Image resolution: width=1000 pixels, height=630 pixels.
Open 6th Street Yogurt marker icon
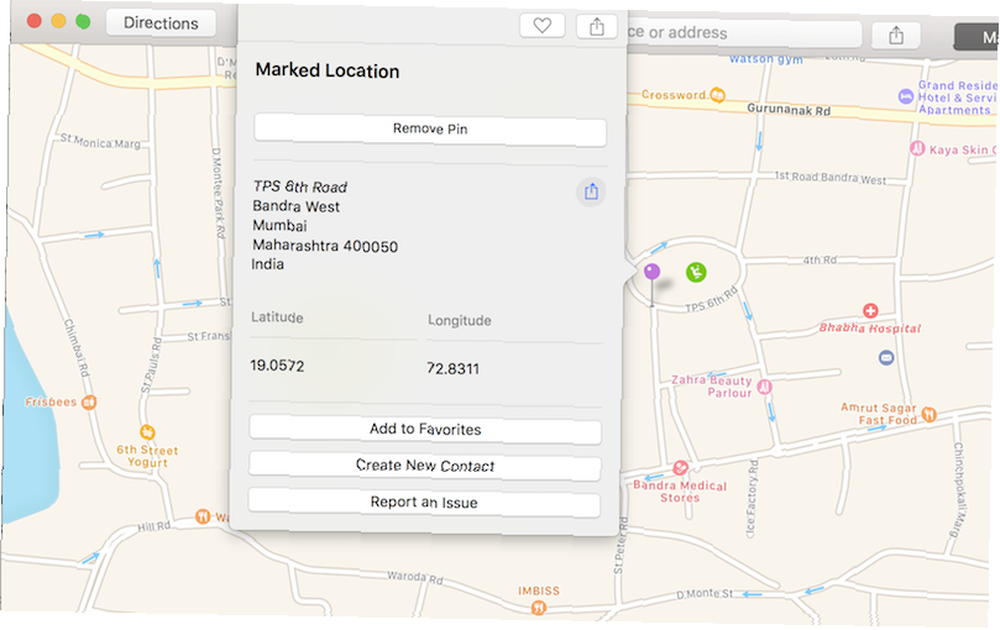(x=147, y=432)
